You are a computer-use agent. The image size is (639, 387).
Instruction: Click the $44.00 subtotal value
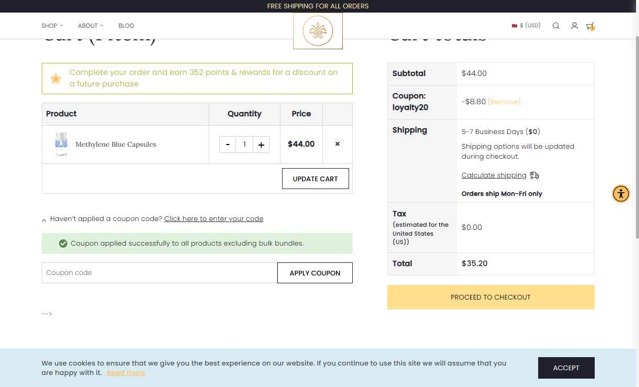(474, 73)
